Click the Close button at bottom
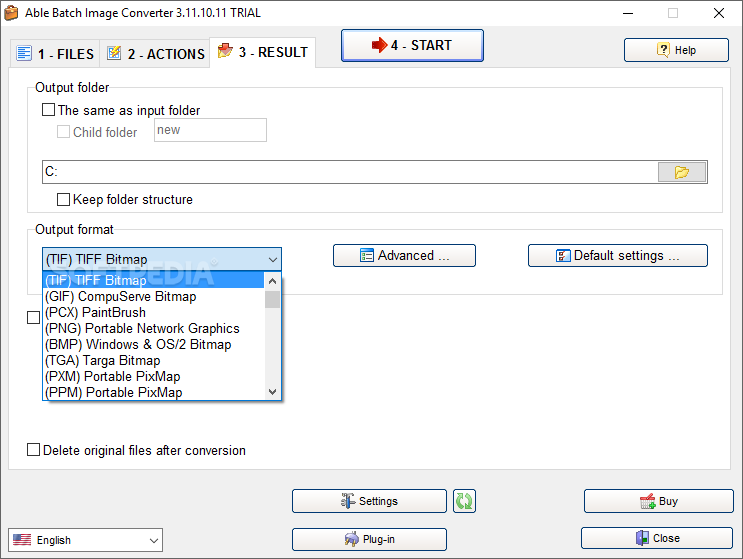This screenshot has height=559, width=743. (657, 538)
